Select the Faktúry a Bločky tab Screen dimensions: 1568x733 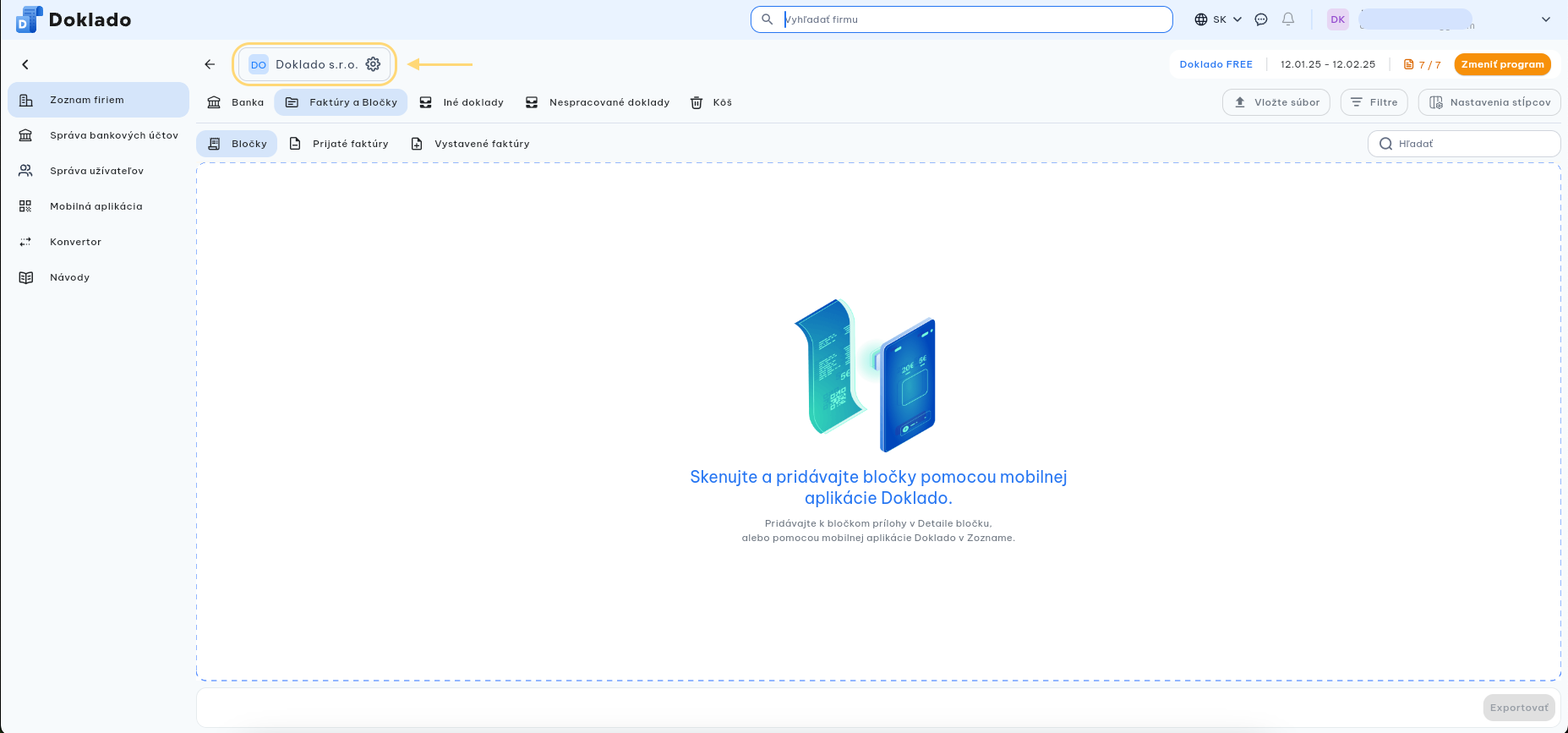coord(341,102)
